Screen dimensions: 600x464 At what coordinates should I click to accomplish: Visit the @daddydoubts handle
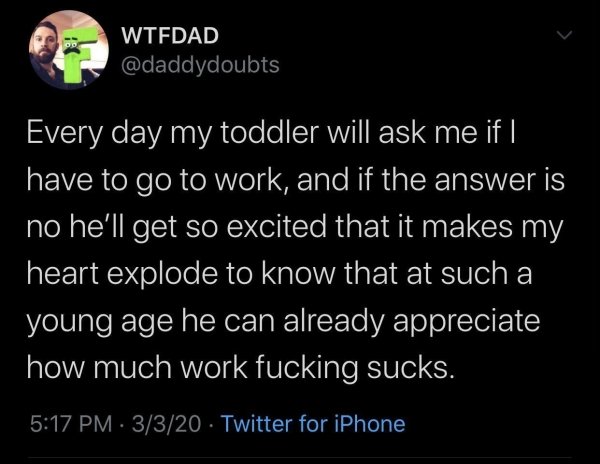click(200, 65)
